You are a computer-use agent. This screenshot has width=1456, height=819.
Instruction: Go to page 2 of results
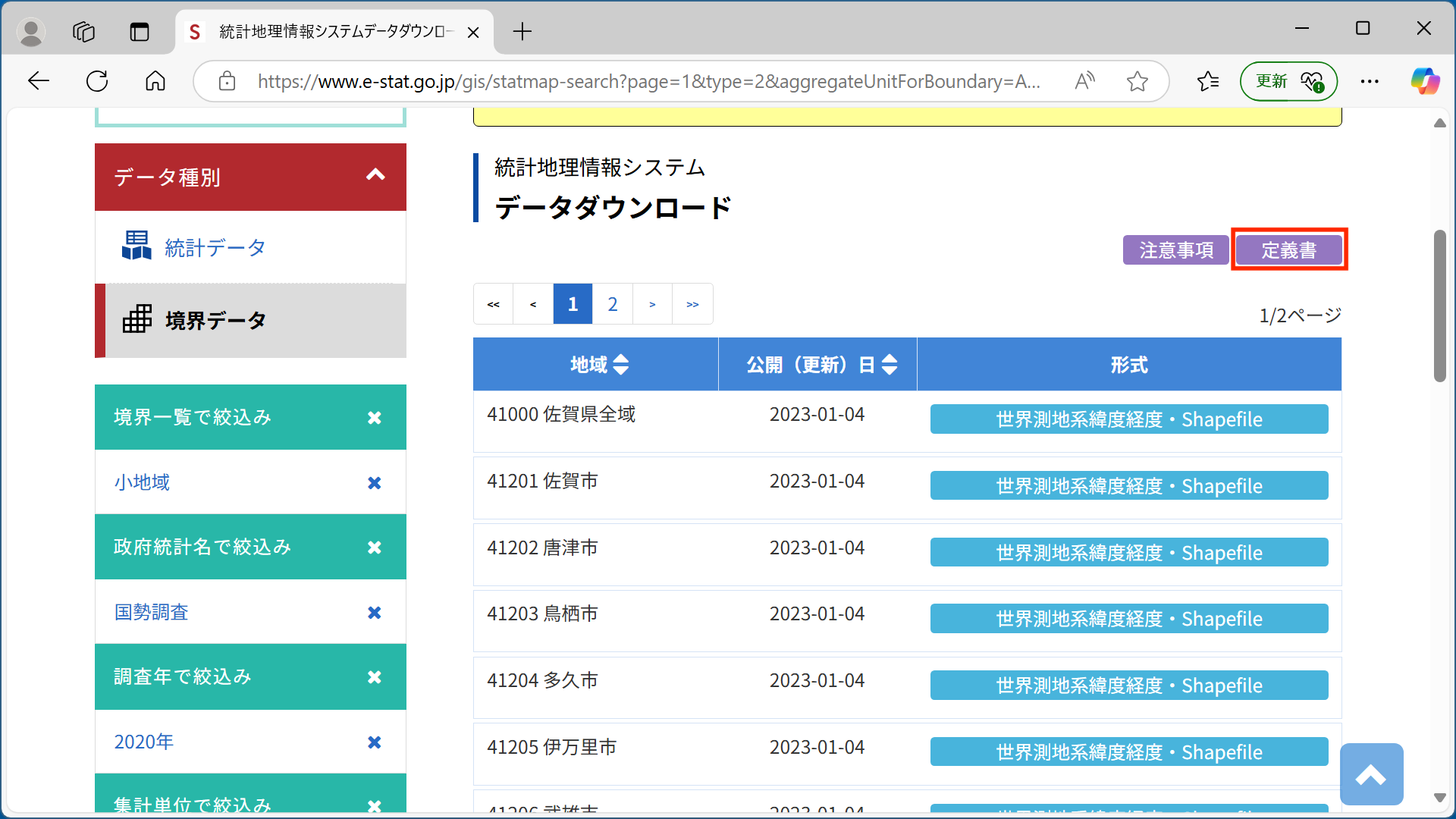[613, 304]
